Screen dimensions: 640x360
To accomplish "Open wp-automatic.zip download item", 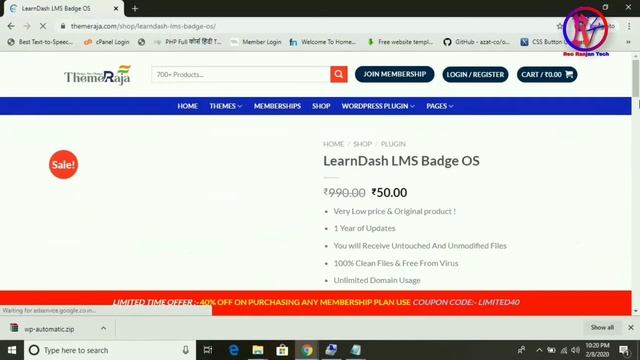I will tap(48, 329).
